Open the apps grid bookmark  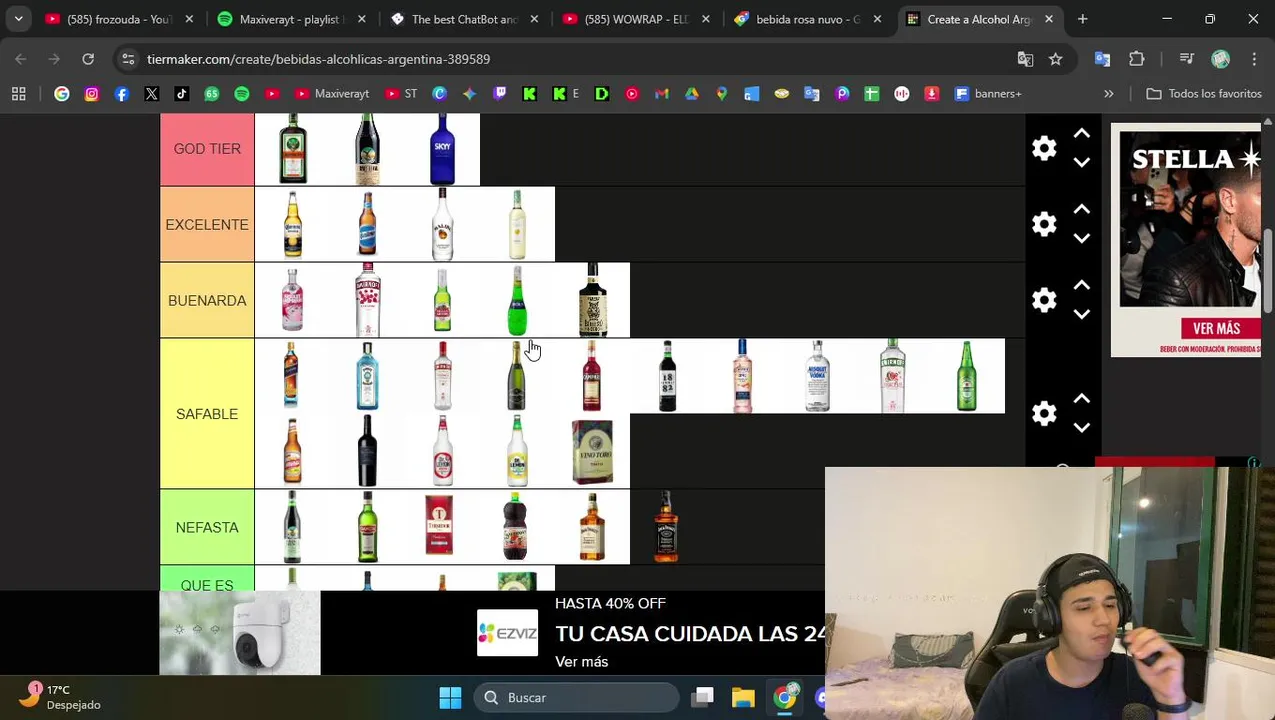coord(19,93)
